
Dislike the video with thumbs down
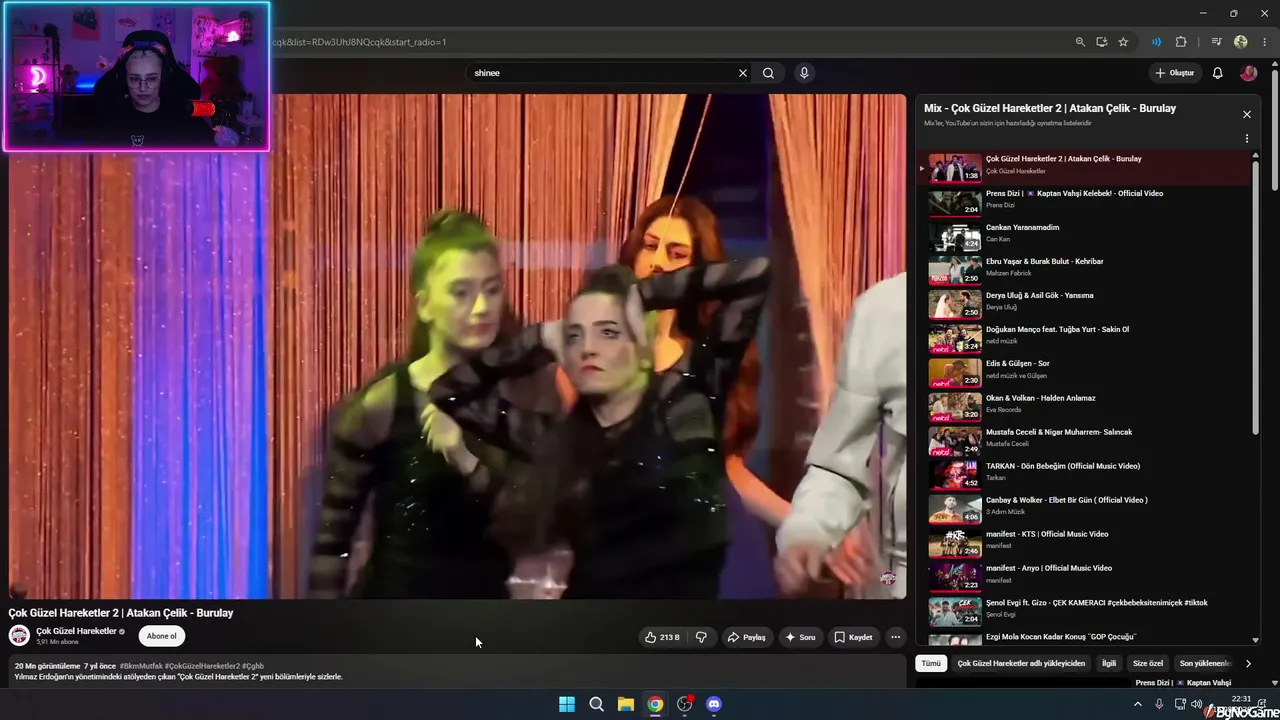coord(701,637)
